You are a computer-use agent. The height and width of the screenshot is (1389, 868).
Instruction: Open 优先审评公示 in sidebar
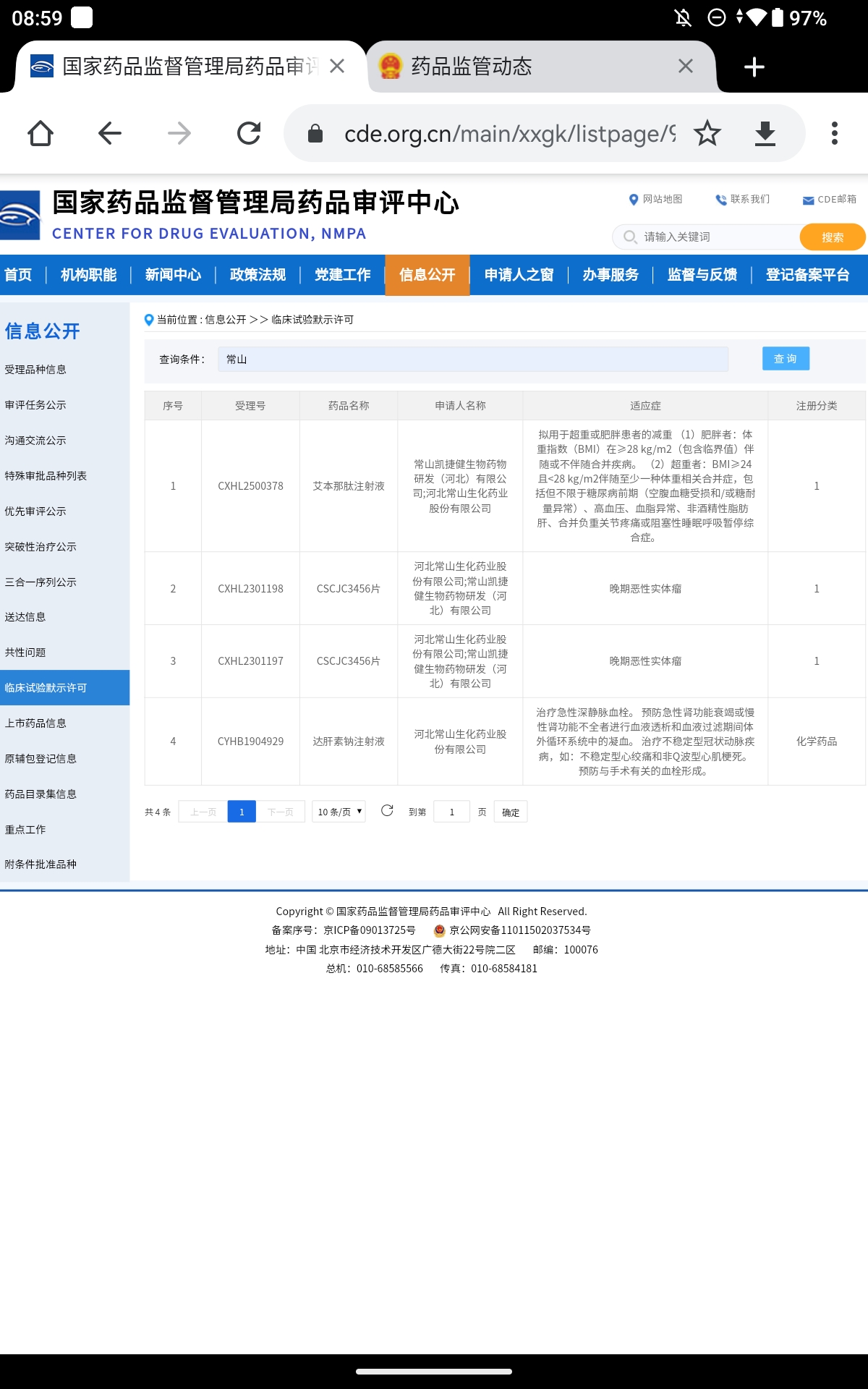click(x=35, y=511)
